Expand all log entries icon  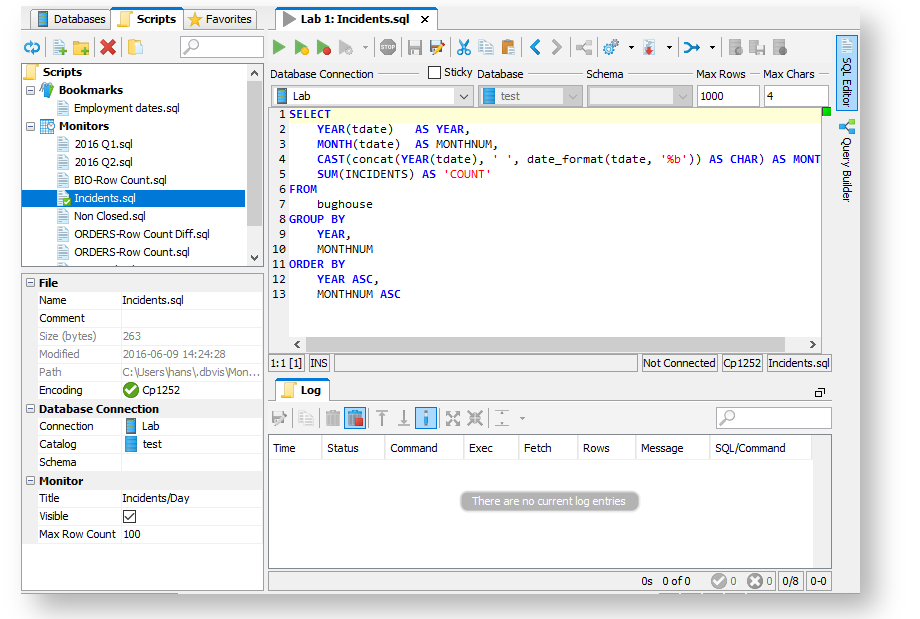[452, 418]
